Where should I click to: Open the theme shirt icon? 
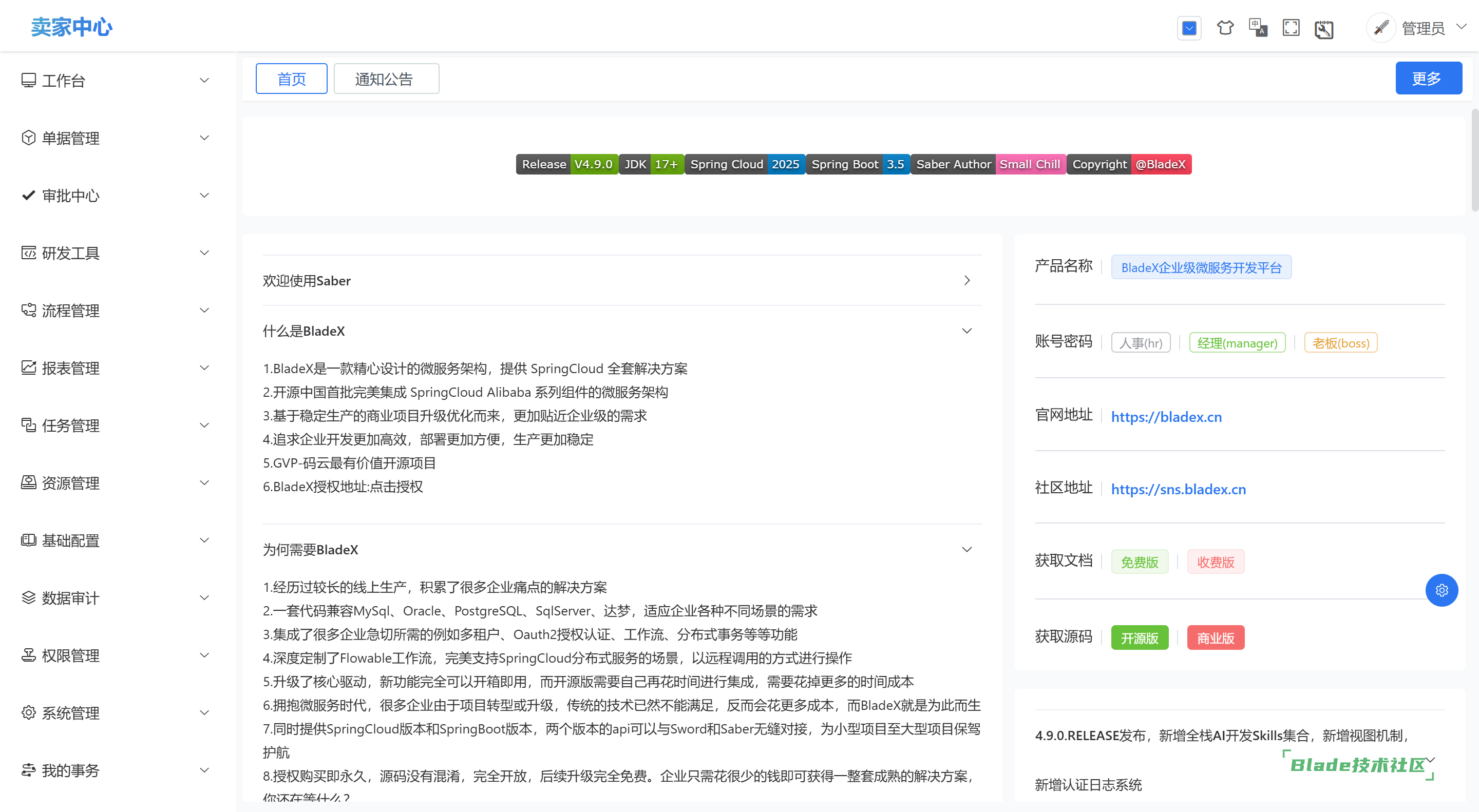click(x=1225, y=28)
